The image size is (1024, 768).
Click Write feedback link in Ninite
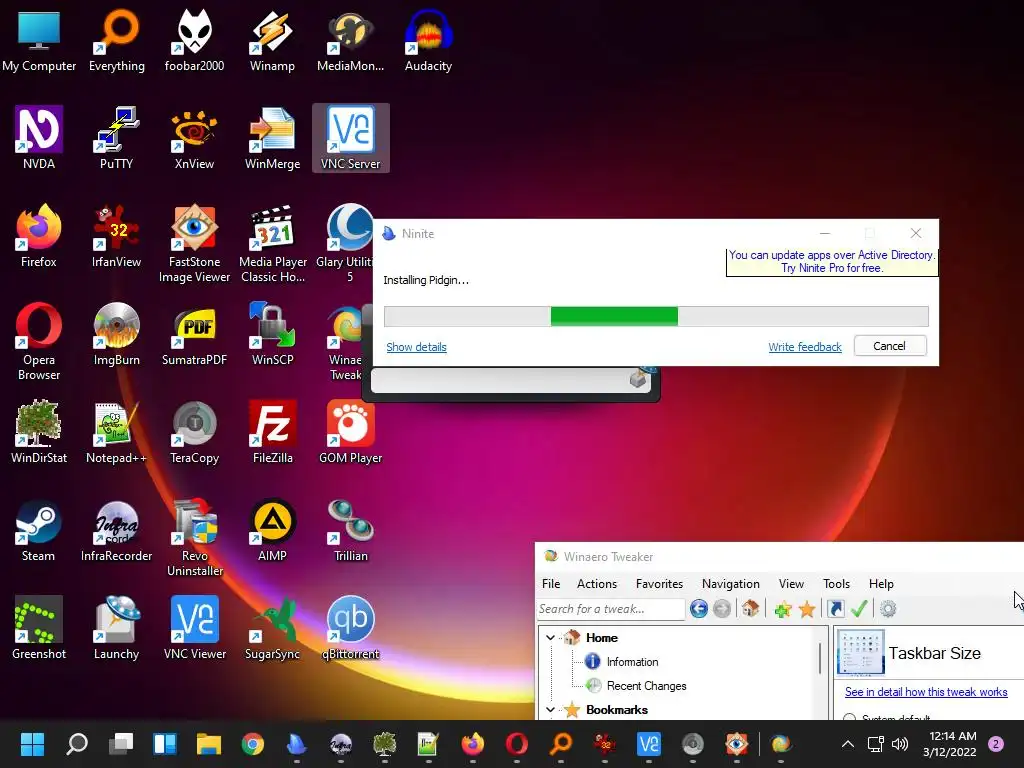(805, 347)
